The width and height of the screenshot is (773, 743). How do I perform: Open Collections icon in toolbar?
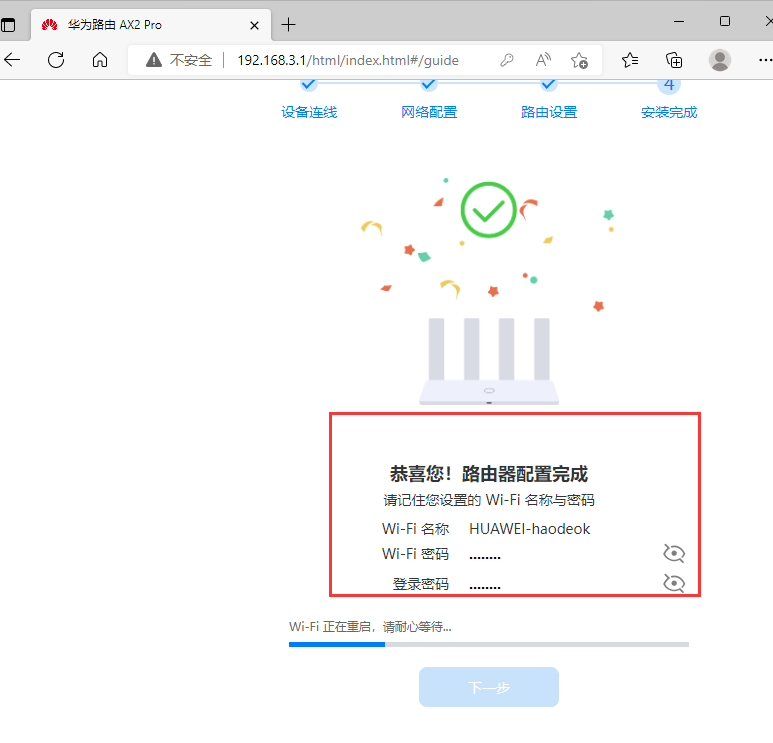[674, 60]
